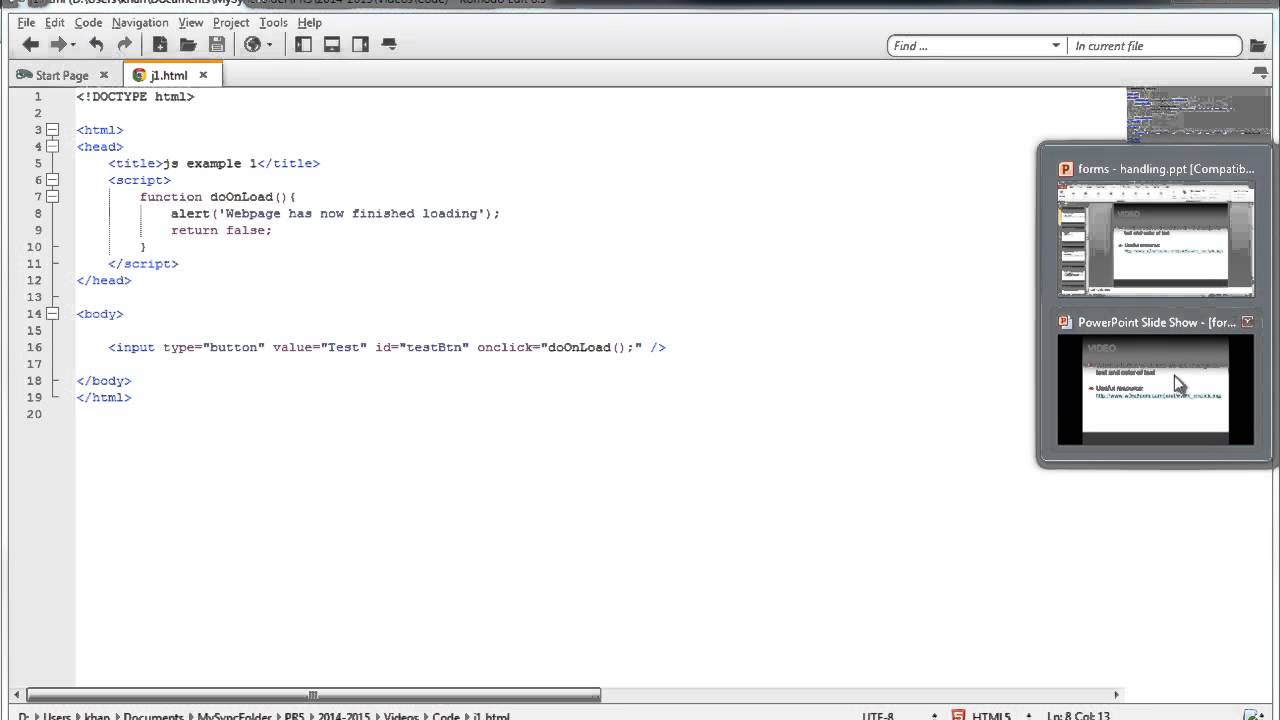Click the HTML5 language icon in status bar
The image size is (1280, 720).
(958, 715)
